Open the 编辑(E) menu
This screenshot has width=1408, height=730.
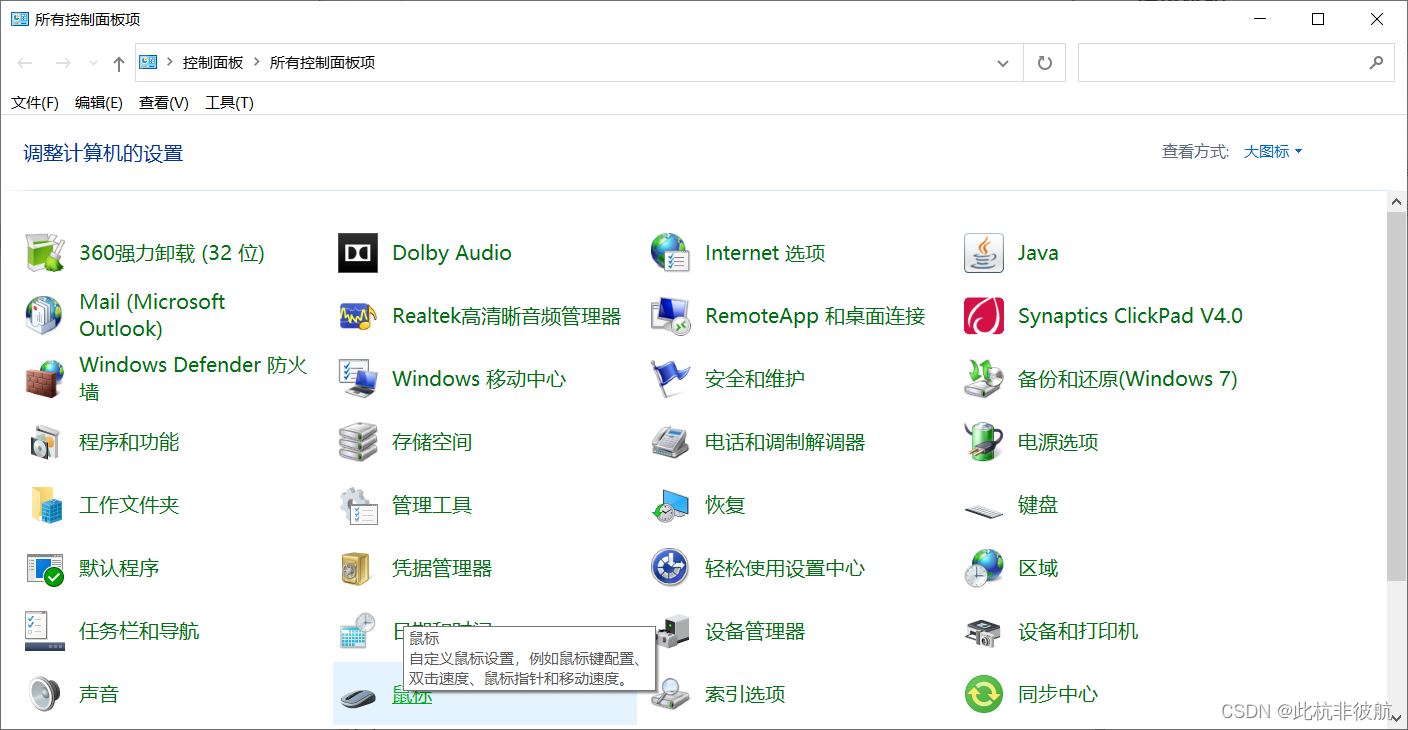pyautogui.click(x=99, y=102)
